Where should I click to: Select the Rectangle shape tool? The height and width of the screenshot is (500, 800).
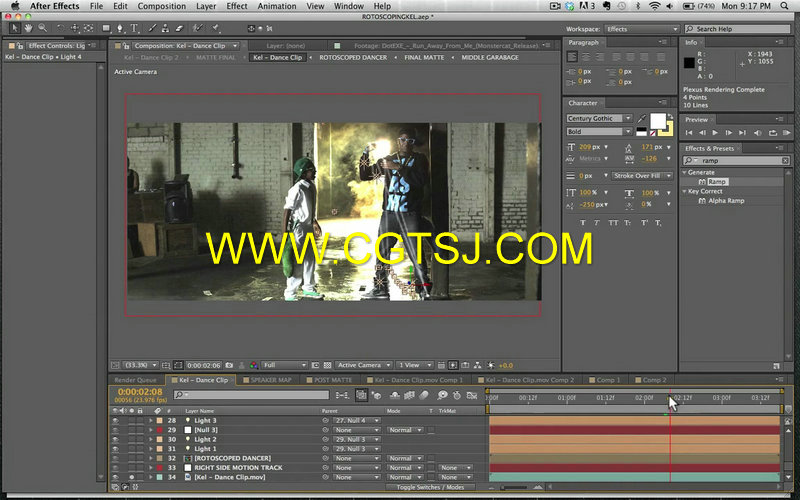pos(106,28)
